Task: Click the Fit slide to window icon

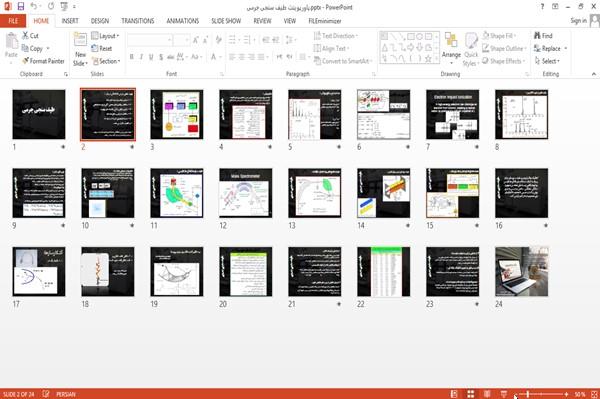Action: [x=594, y=394]
